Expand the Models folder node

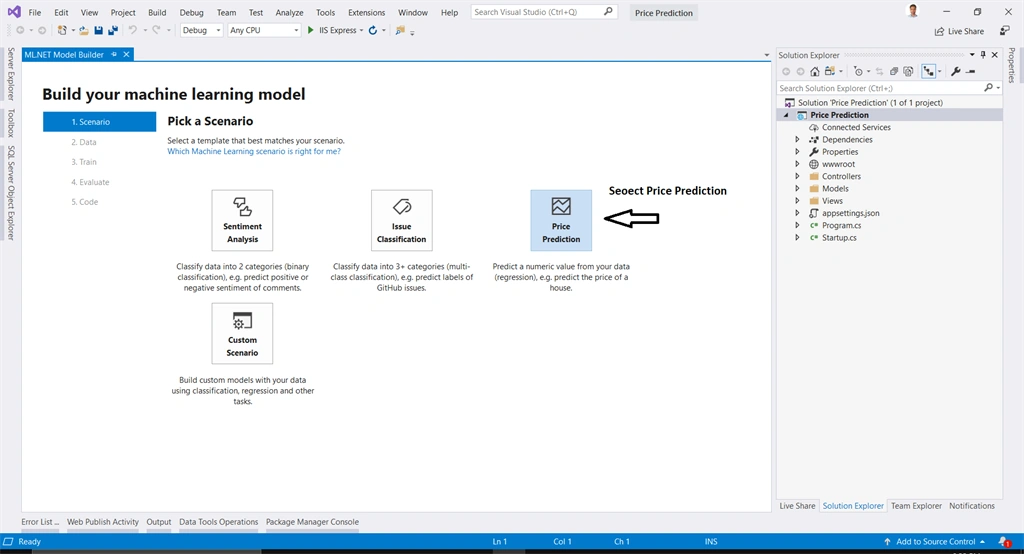tap(797, 189)
